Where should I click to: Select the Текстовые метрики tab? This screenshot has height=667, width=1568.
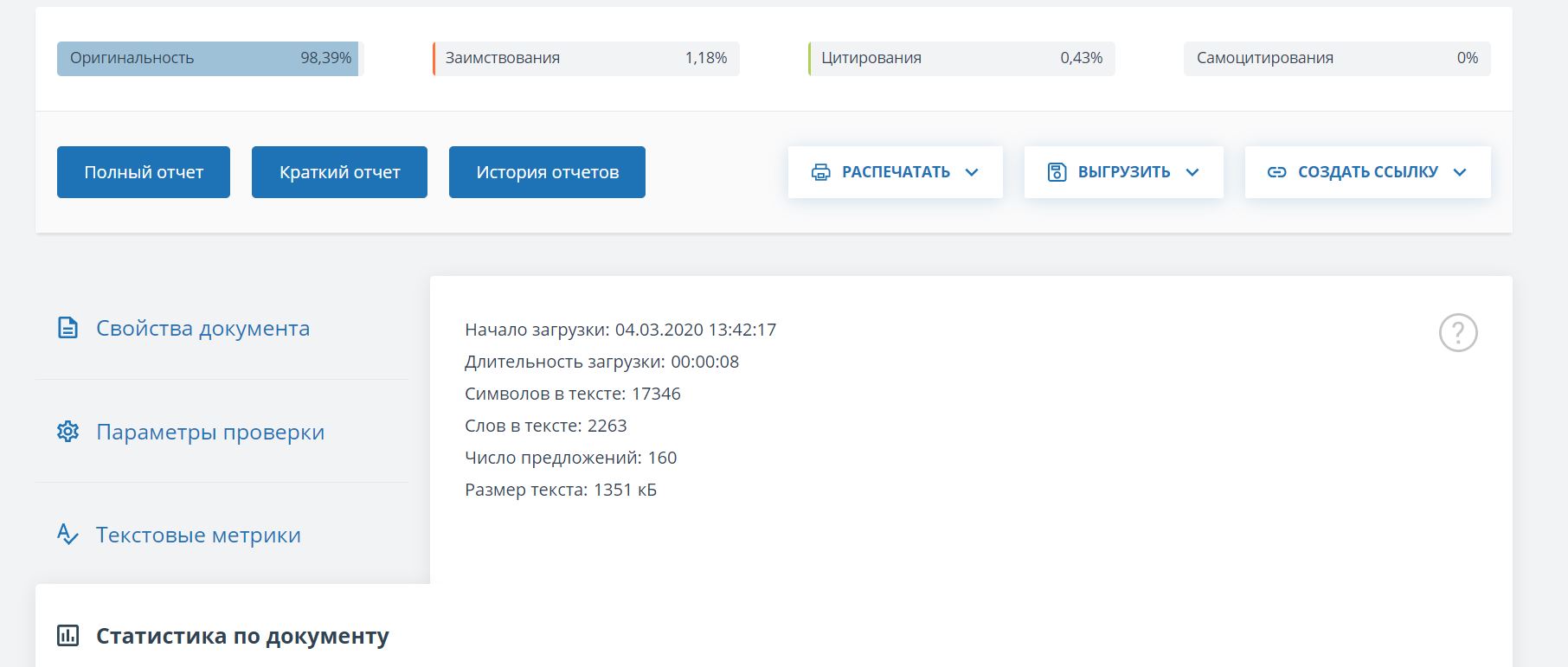pyautogui.click(x=222, y=534)
